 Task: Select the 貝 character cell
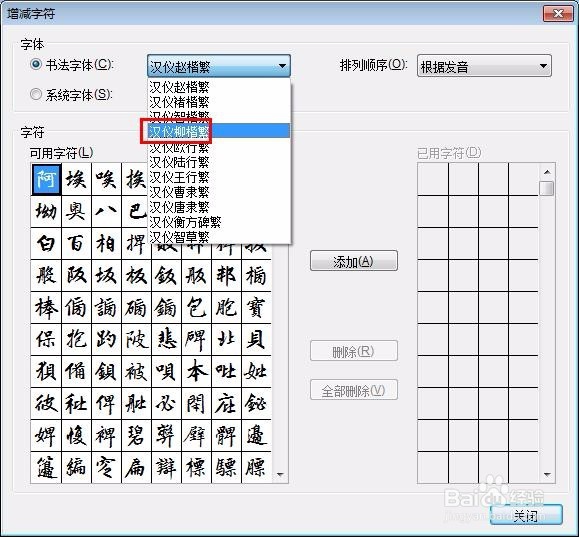tap(256, 339)
